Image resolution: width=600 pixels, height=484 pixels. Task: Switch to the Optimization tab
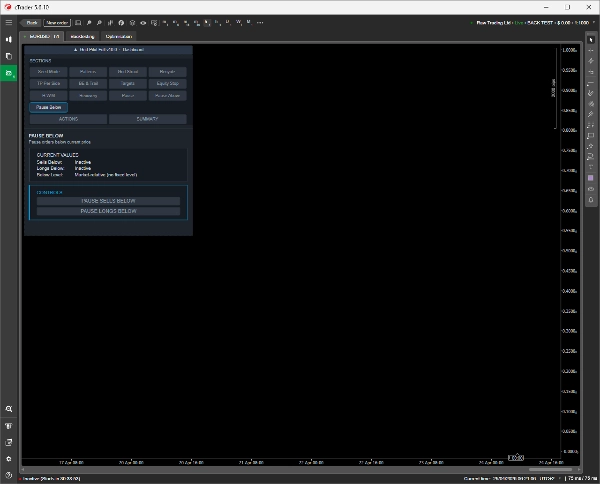pos(118,36)
